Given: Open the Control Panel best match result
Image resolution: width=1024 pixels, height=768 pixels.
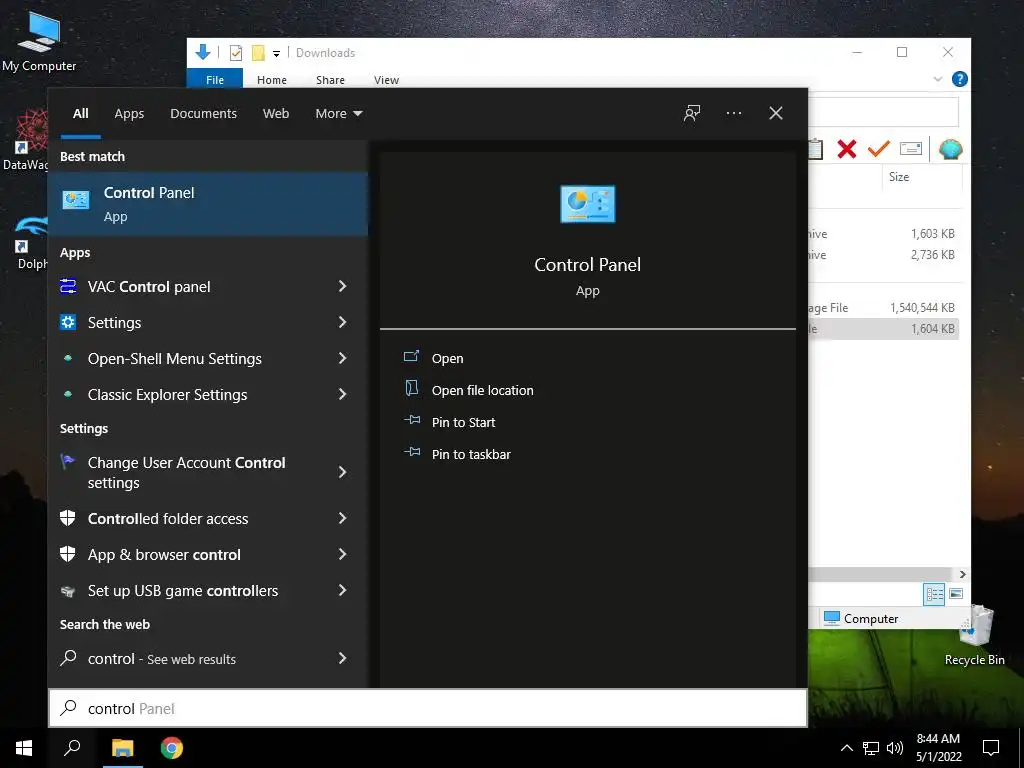Looking at the screenshot, I should pyautogui.click(x=208, y=204).
